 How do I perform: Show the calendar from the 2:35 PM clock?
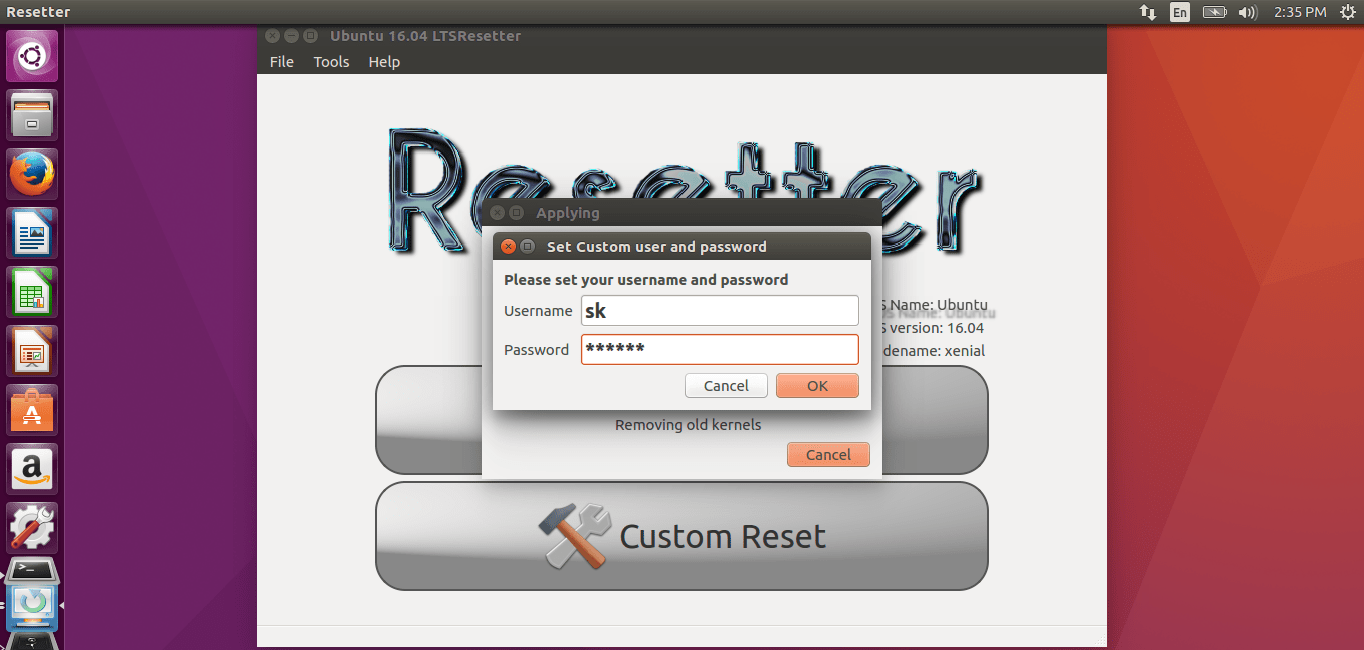coord(1300,12)
